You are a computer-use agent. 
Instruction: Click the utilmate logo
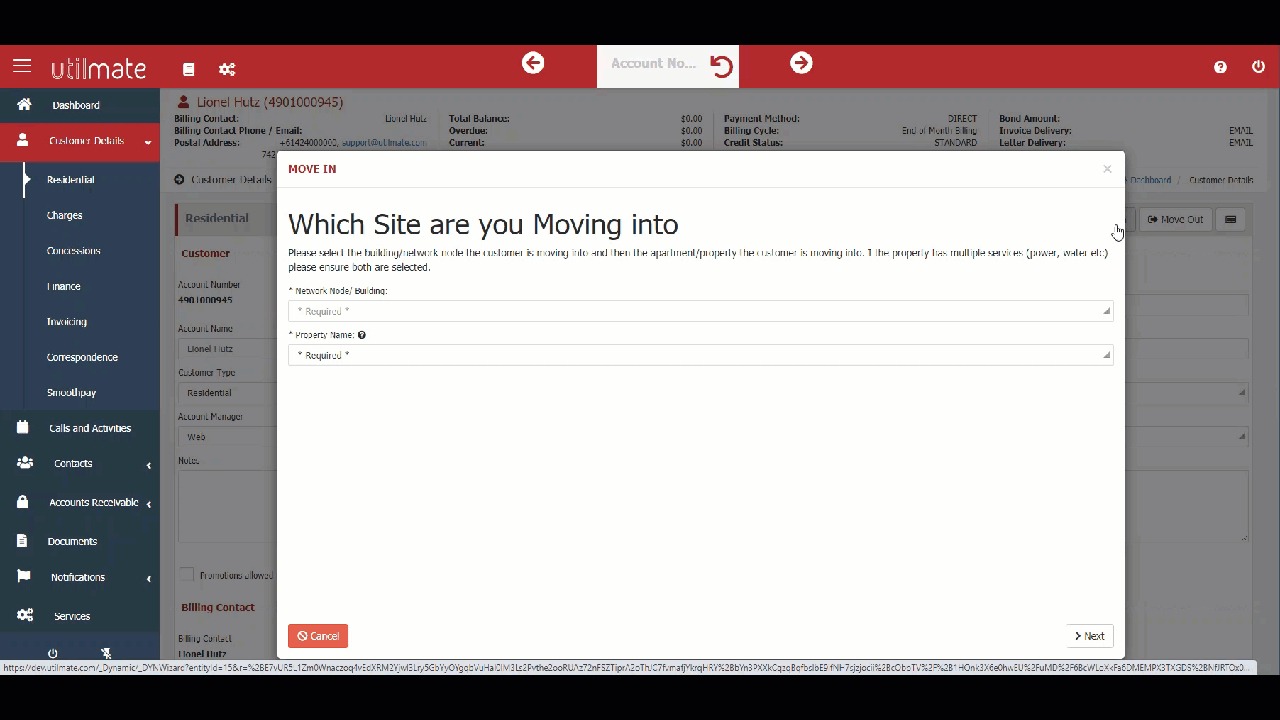point(98,67)
